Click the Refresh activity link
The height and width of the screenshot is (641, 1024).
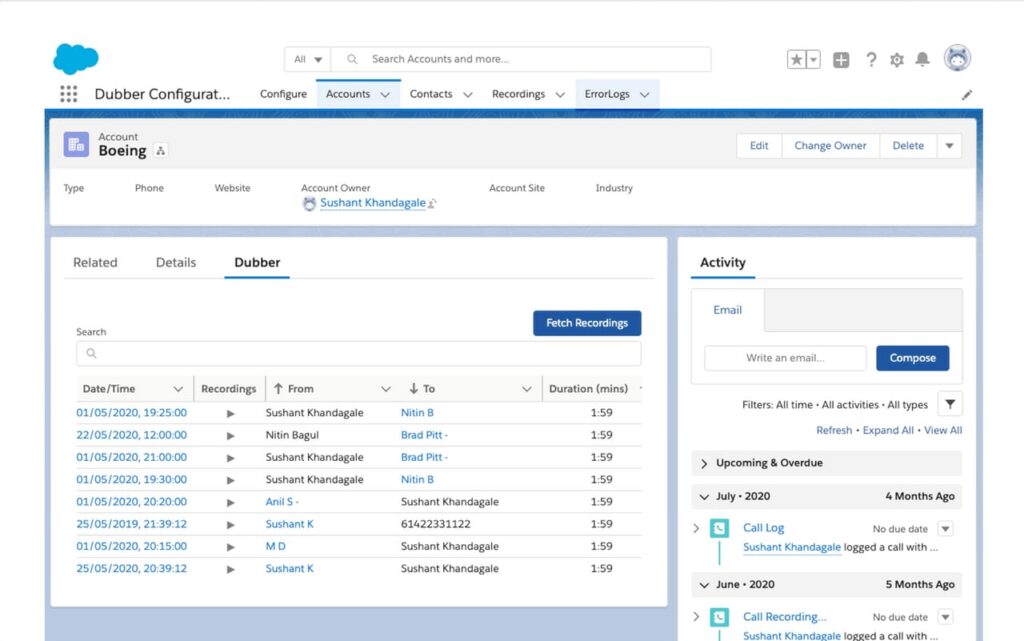[x=834, y=430]
